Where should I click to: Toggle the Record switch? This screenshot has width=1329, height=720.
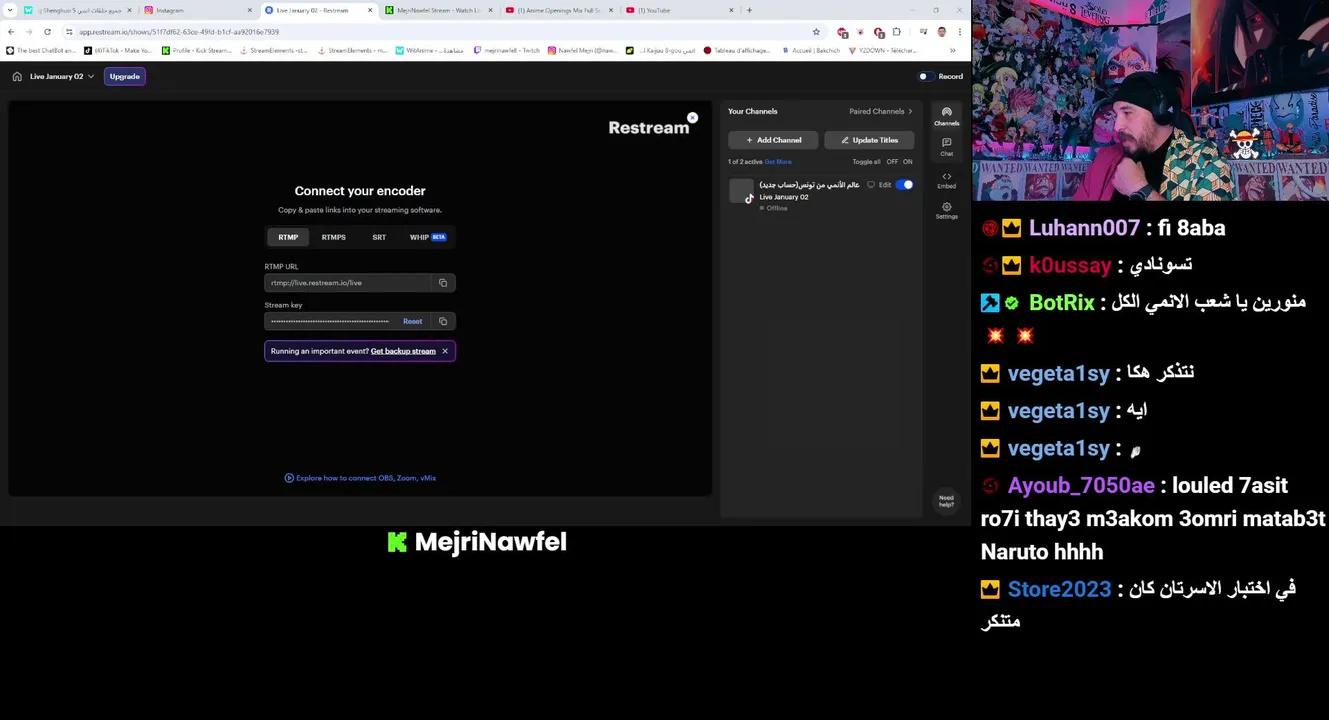pyautogui.click(x=925, y=76)
